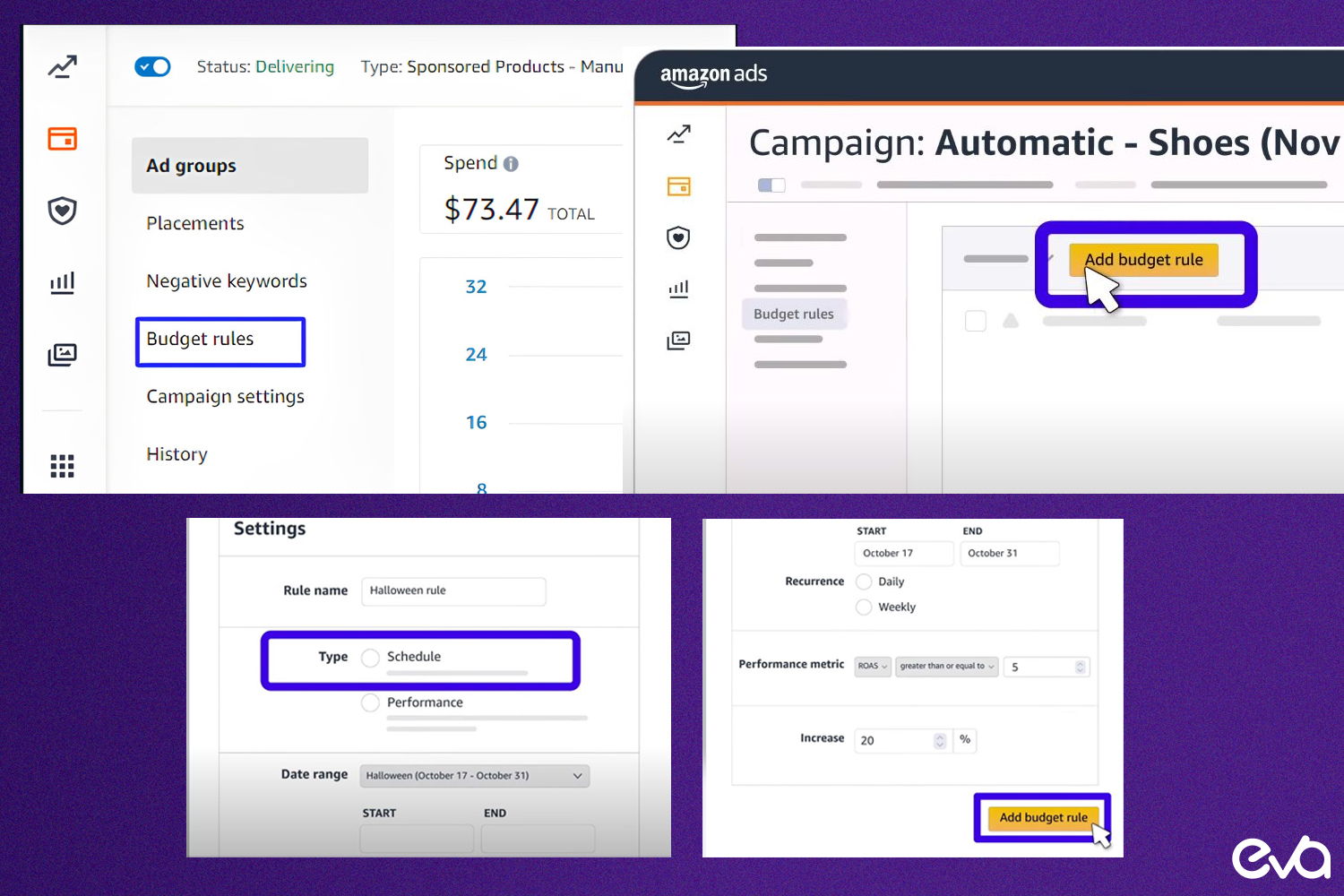Tick the checkbox below Add budget rule
The width and height of the screenshot is (1344, 896).
pyautogui.click(x=976, y=321)
